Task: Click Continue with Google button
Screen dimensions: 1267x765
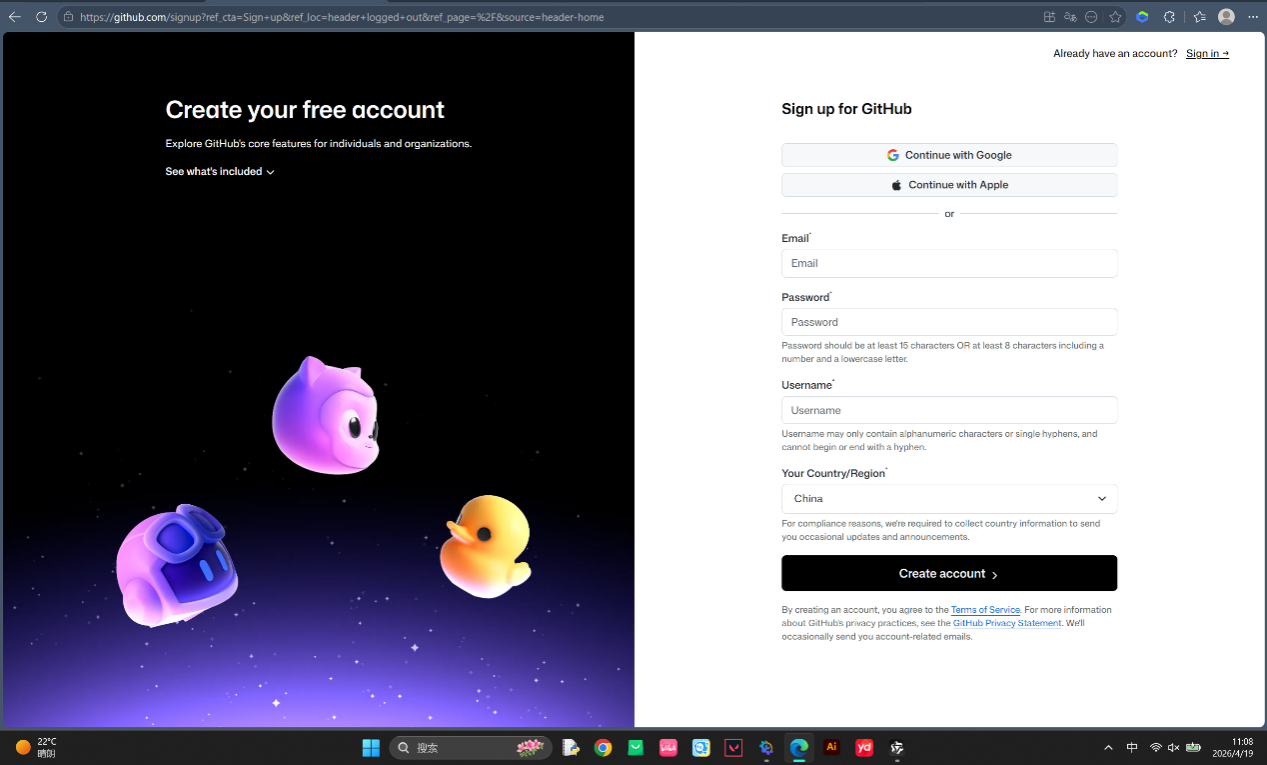Action: coord(949,155)
